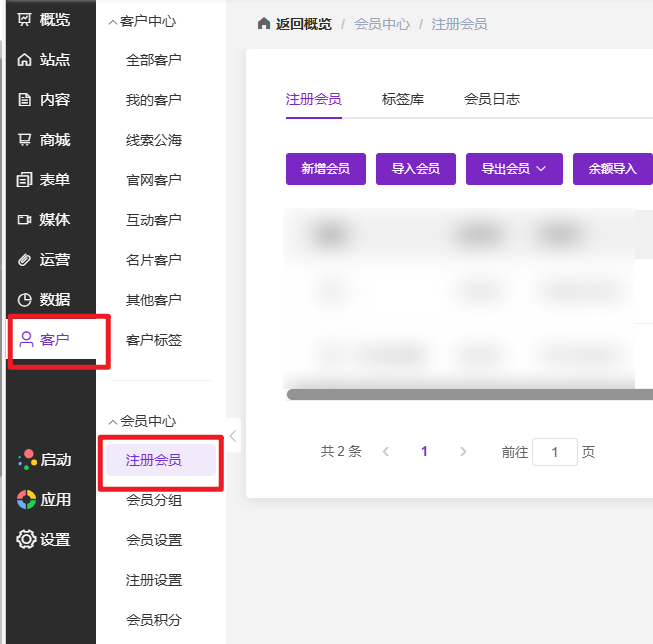Click the 设置 gear icon
Image resolution: width=653 pixels, height=644 pixels.
[26, 540]
